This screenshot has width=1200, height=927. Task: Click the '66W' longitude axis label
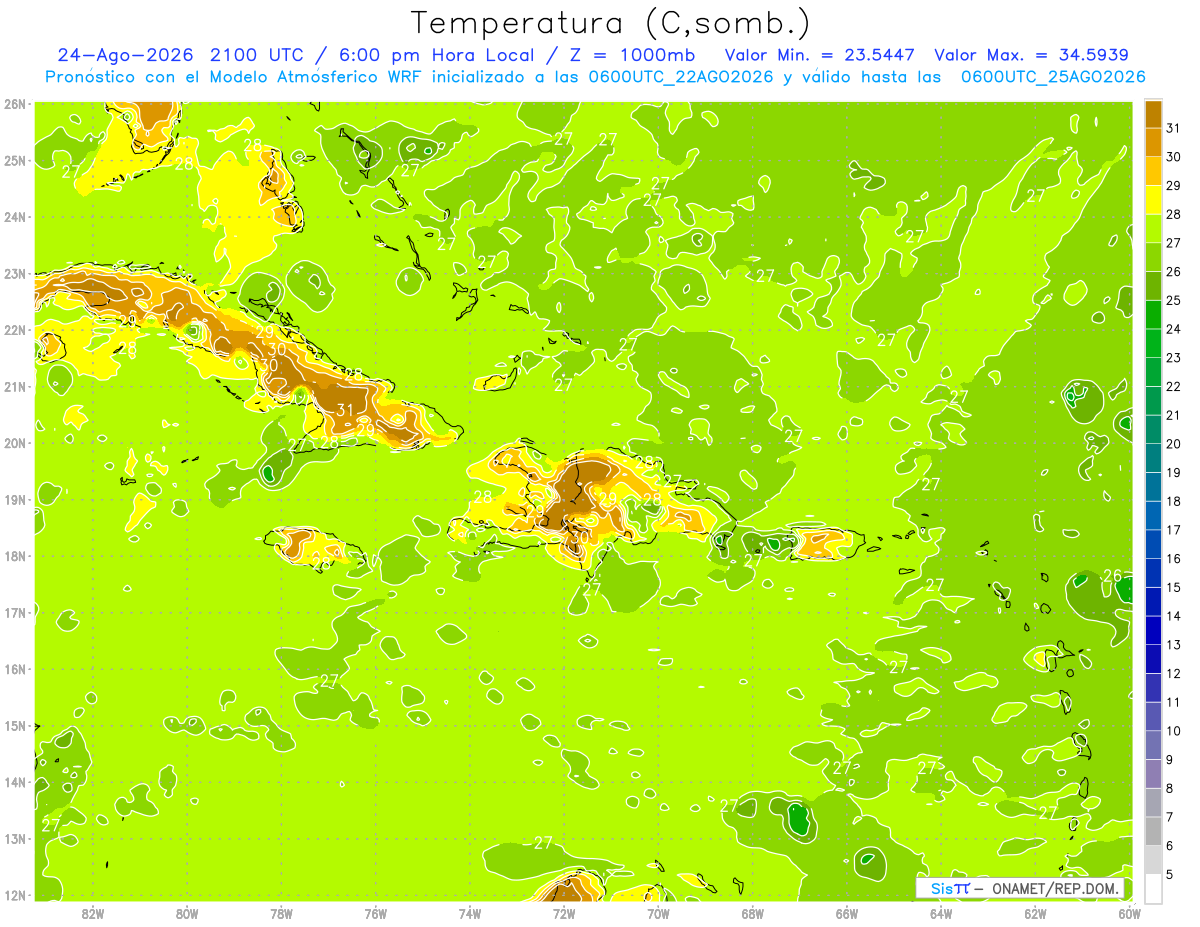click(847, 913)
